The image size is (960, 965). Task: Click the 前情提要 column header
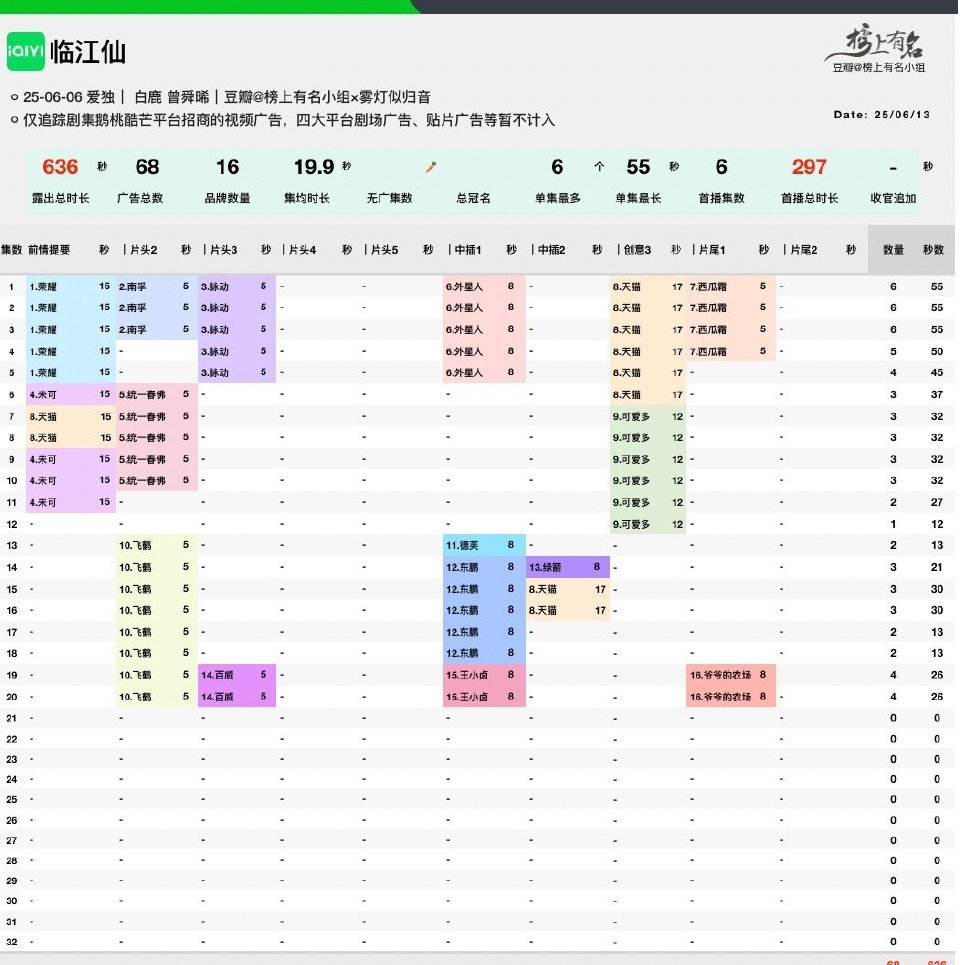[49, 250]
